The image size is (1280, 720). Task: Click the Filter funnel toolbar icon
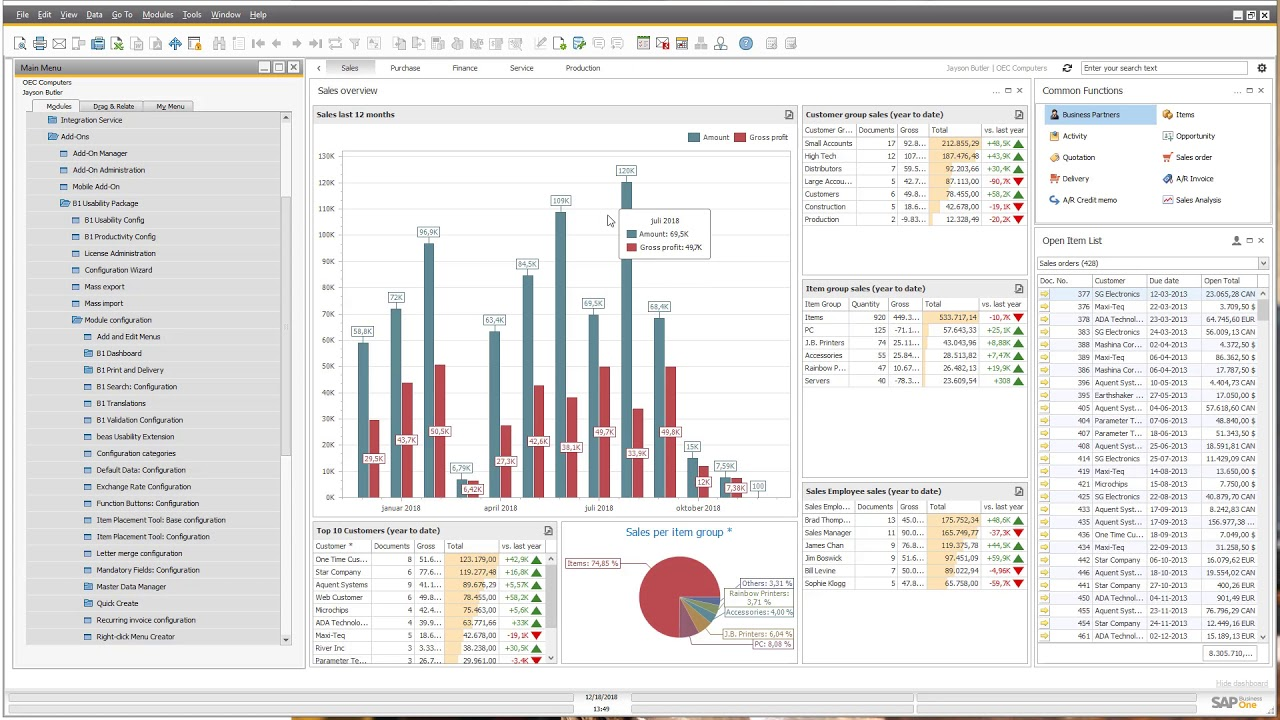tap(354, 43)
